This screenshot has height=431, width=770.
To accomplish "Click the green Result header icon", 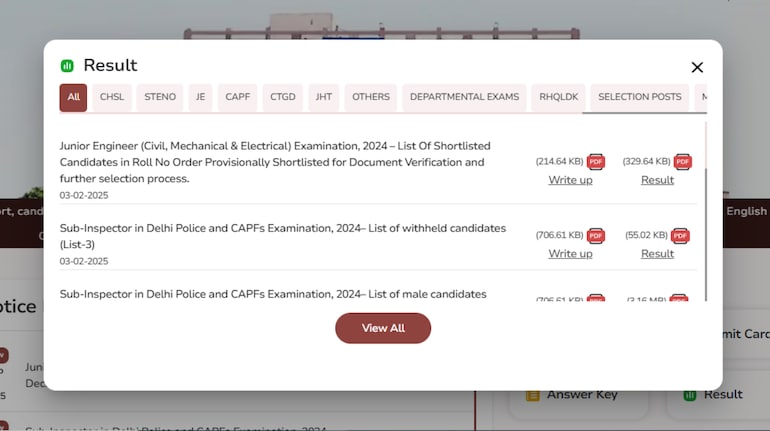I will pyautogui.click(x=67, y=66).
